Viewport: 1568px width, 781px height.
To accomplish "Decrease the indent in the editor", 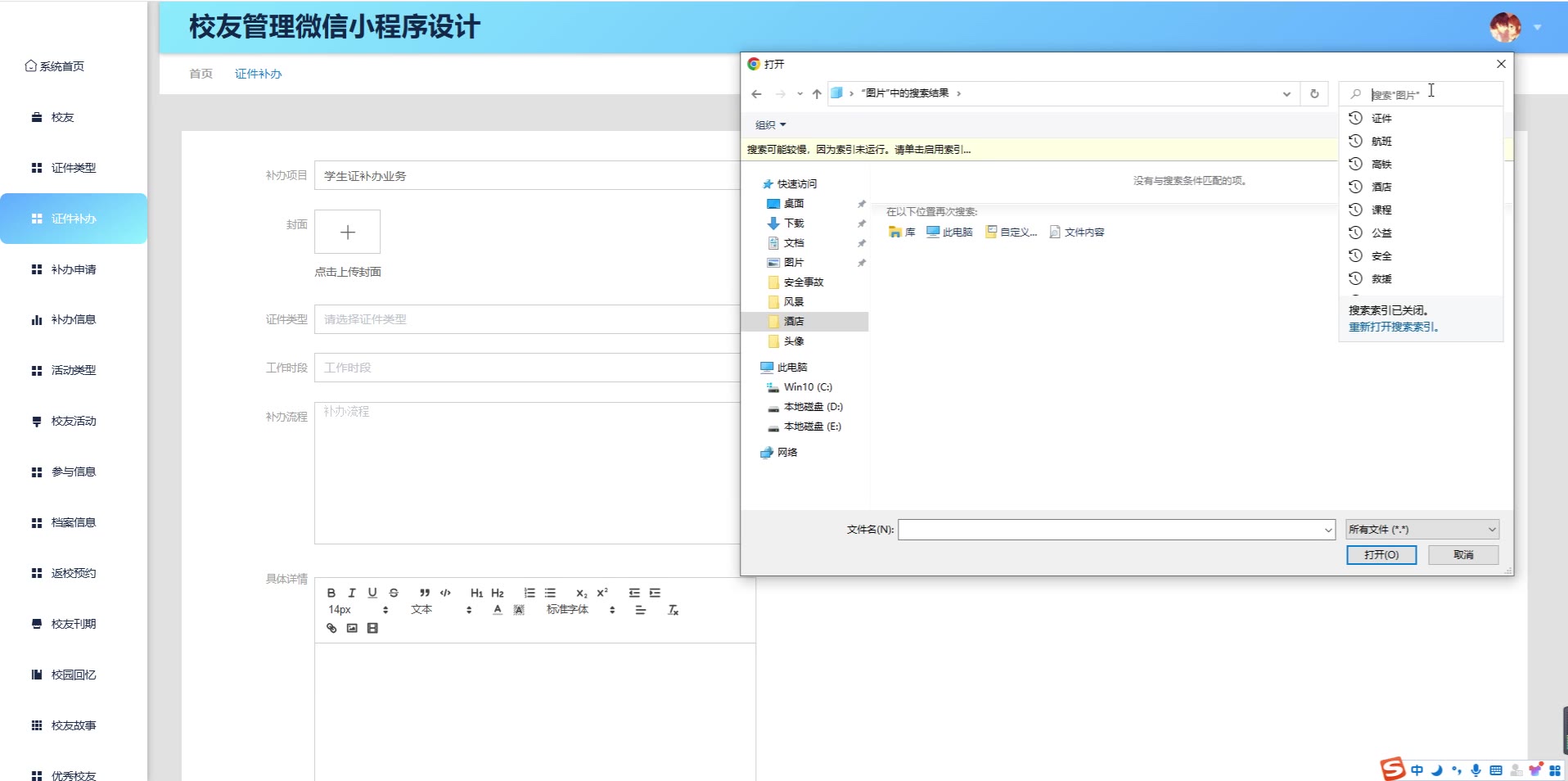I will pos(634,593).
